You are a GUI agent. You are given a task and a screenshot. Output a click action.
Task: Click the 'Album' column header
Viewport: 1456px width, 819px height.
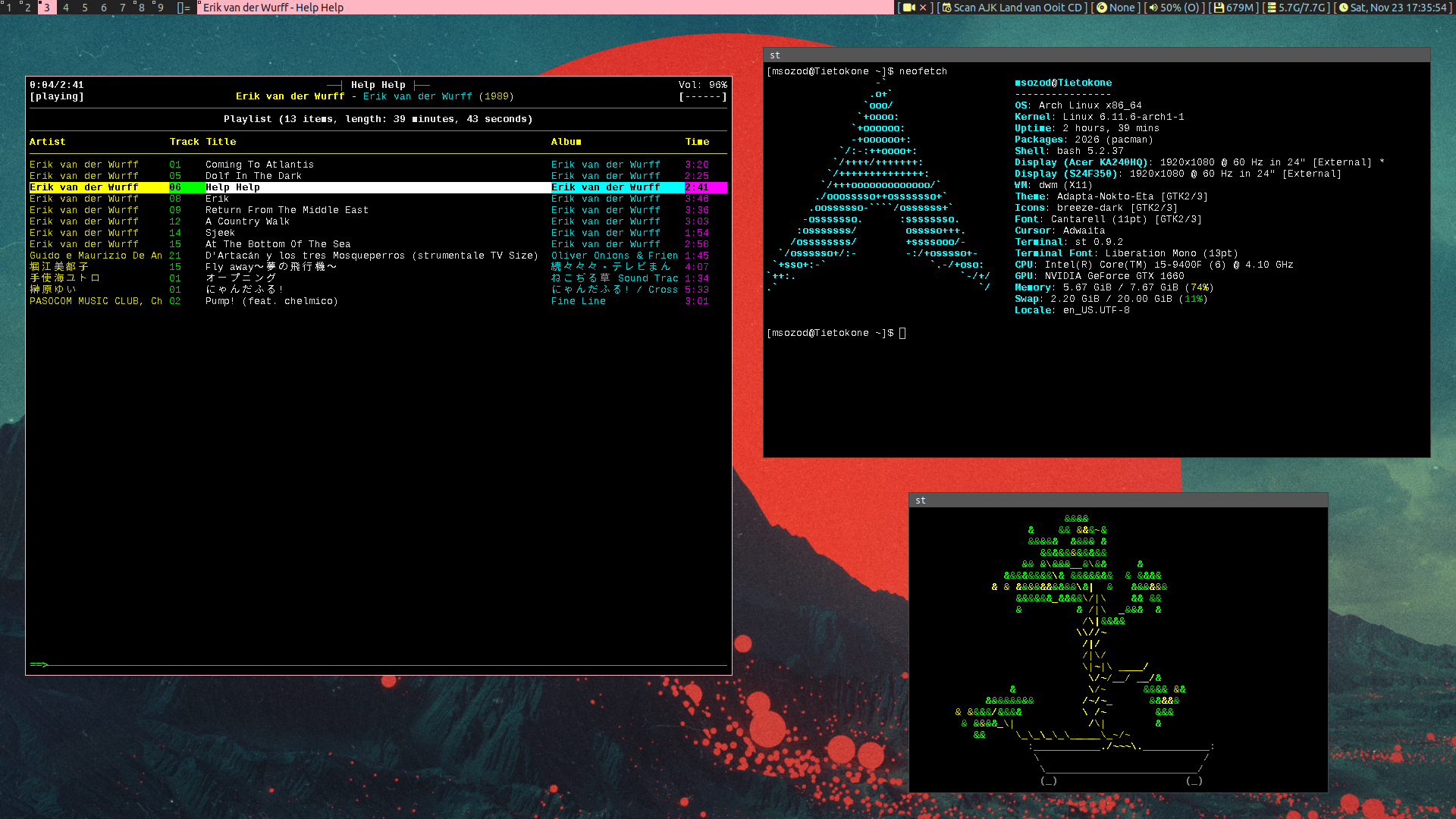pyautogui.click(x=566, y=142)
